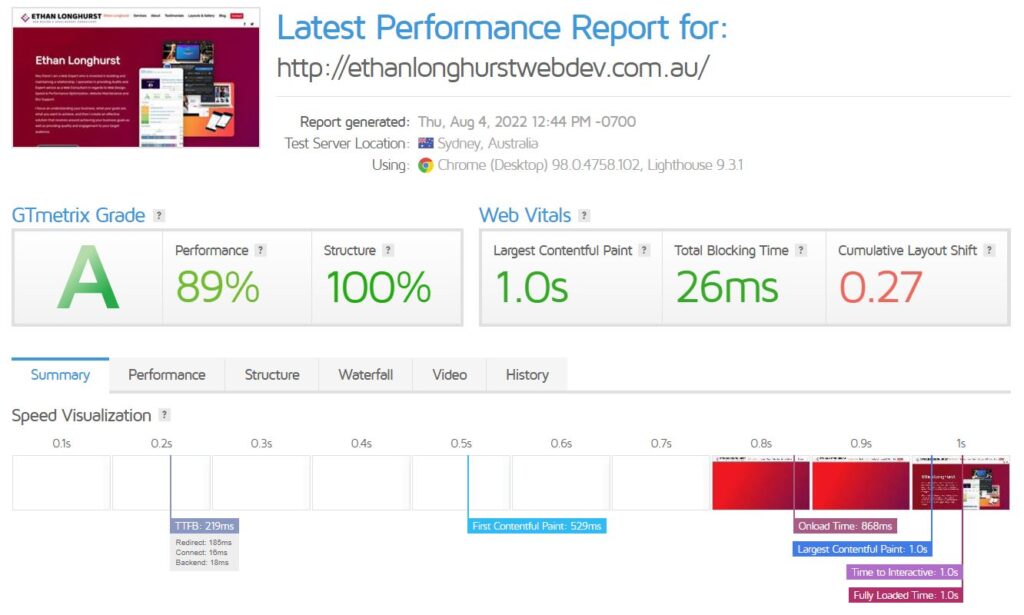This screenshot has width=1024, height=615.
Task: Click the Largest Contentful Paint help icon
Action: [x=645, y=250]
